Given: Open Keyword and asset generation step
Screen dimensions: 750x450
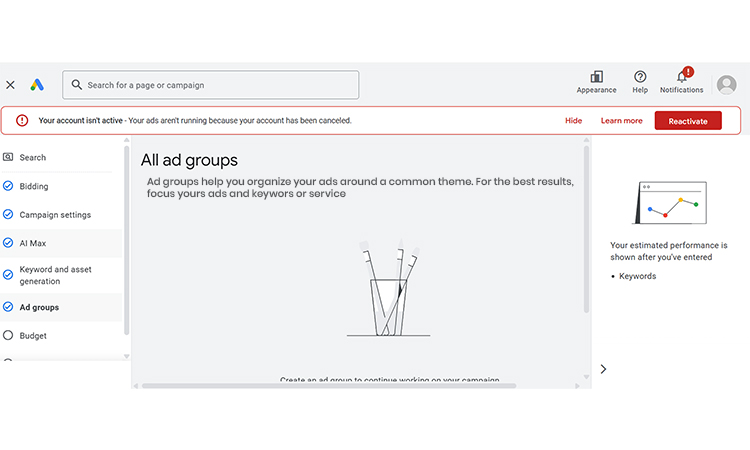Looking at the screenshot, I should [x=57, y=275].
